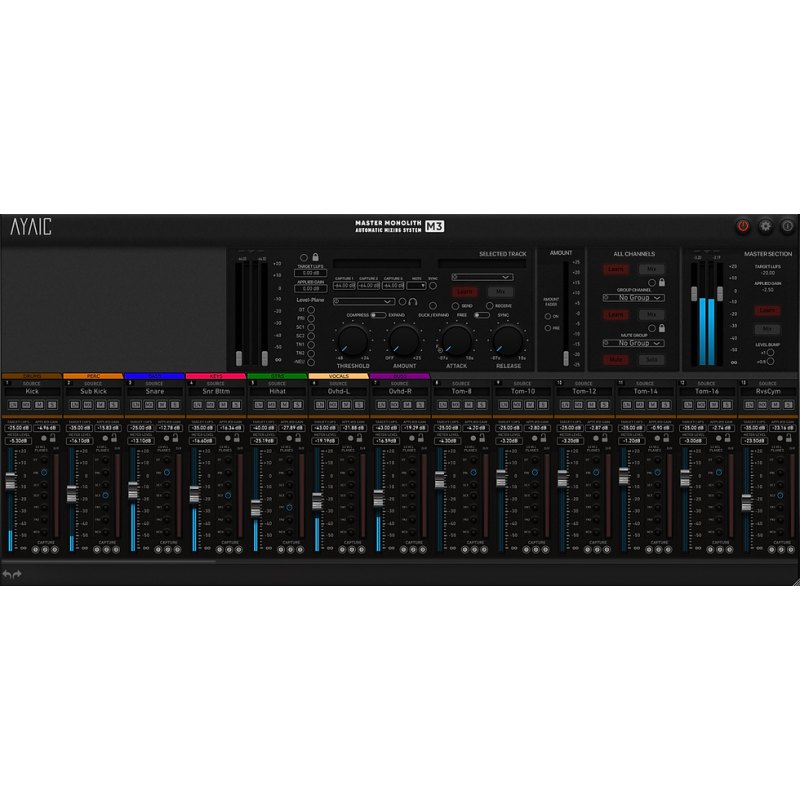The image size is (800, 800).
Task: Select the KEYS group tab
Action: click(x=216, y=376)
